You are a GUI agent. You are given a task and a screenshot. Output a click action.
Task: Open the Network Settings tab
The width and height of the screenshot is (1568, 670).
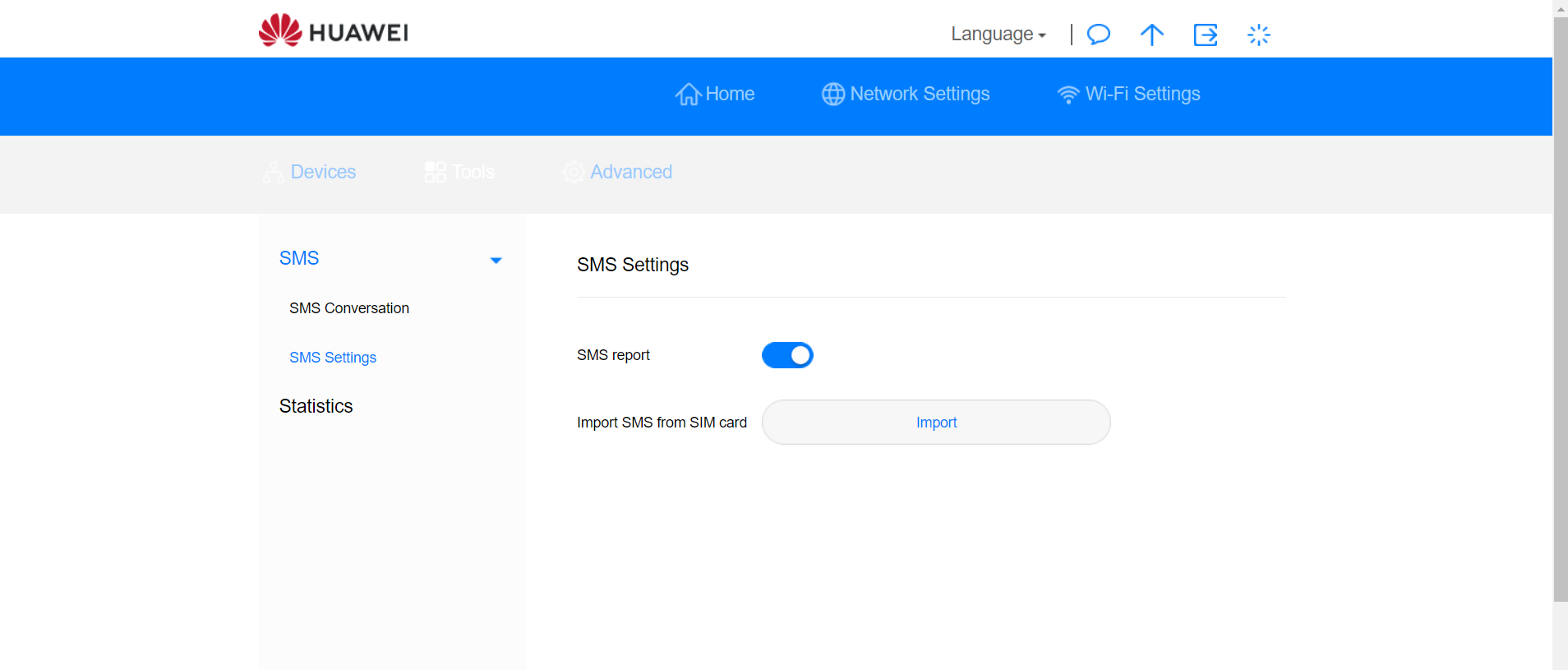point(906,95)
